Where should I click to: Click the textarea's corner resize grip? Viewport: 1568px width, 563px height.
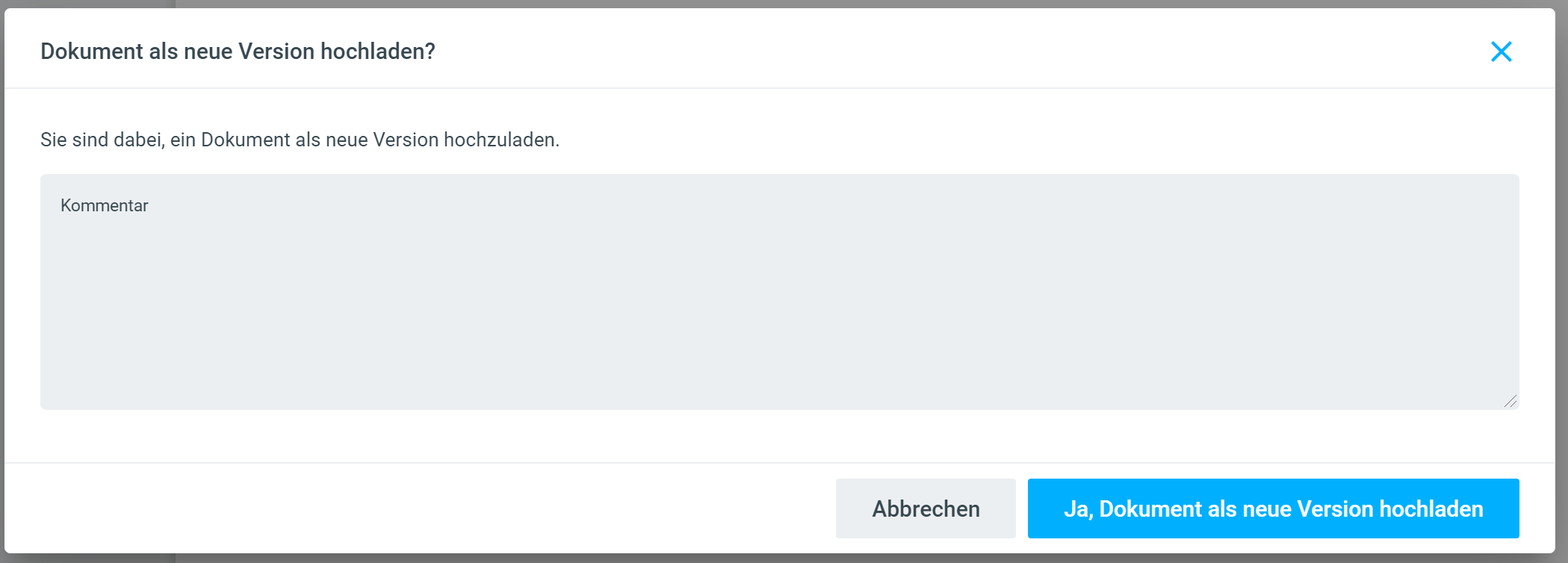[1510, 401]
